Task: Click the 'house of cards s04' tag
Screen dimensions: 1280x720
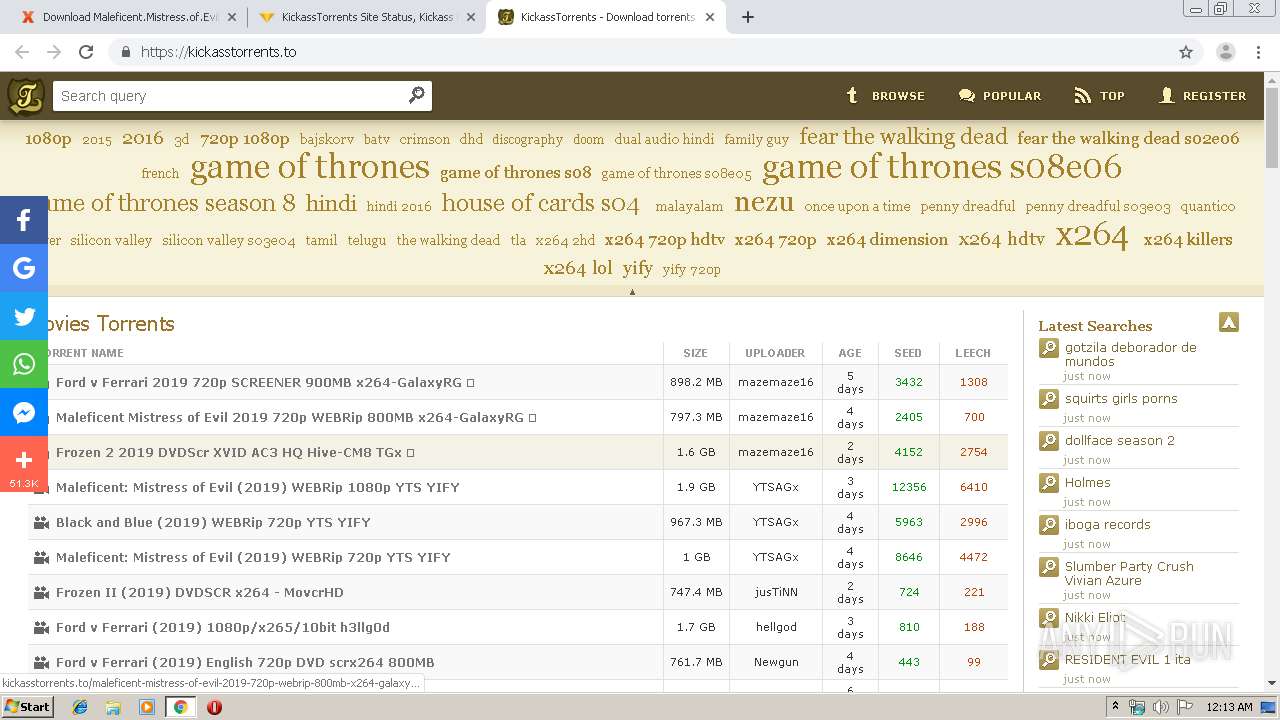Action: [540, 203]
